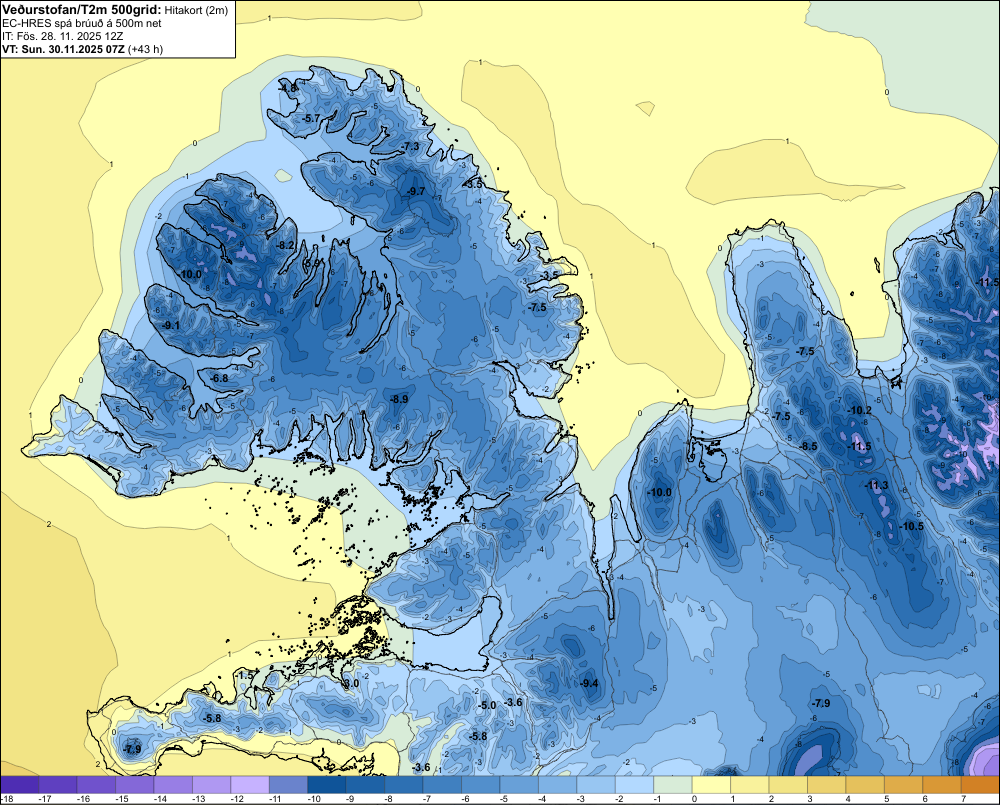Click the temperature label '-10.2'
Image resolution: width=1000 pixels, height=805 pixels.
pos(859,410)
